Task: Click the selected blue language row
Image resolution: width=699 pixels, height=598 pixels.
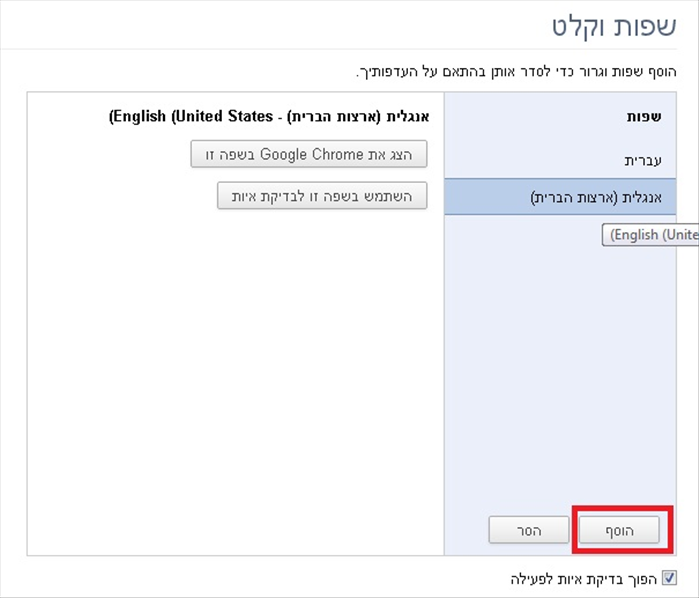Action: point(560,197)
